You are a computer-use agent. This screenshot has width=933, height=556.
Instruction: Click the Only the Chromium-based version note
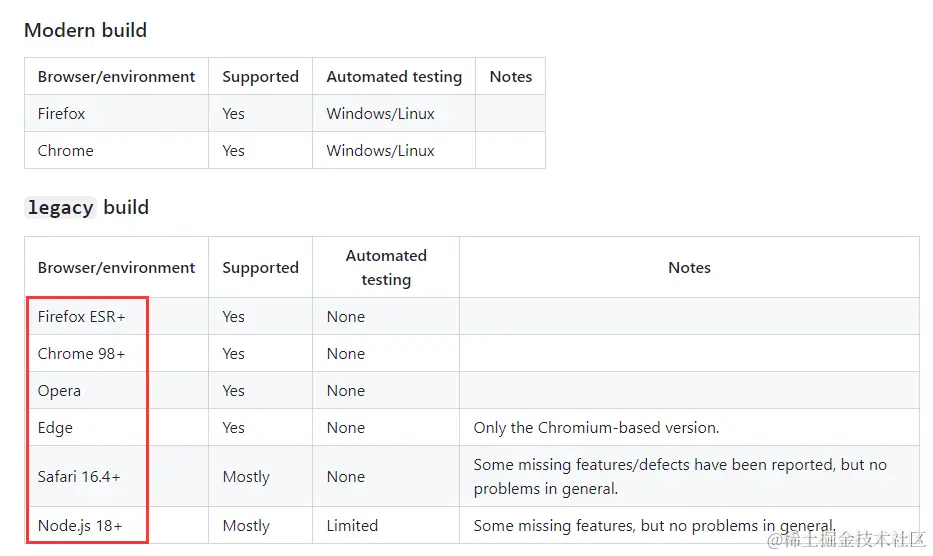coord(596,427)
